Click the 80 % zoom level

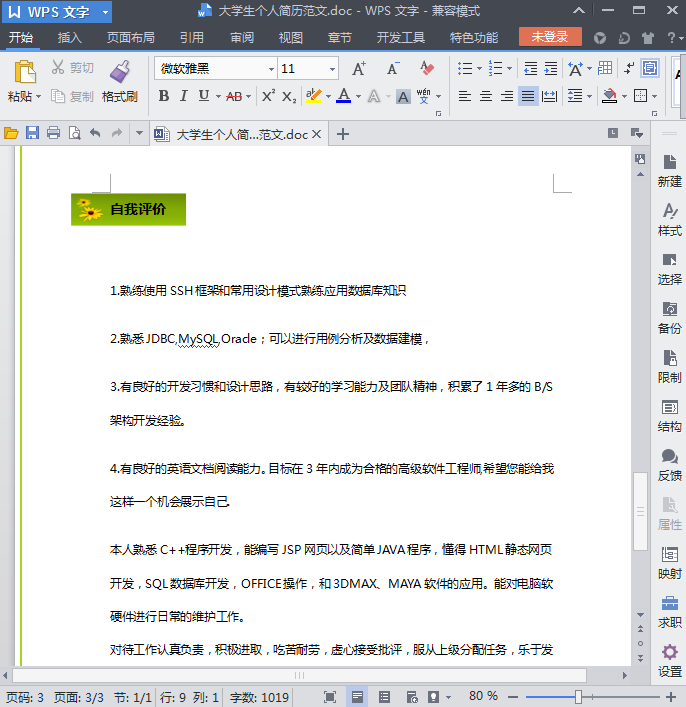(483, 696)
